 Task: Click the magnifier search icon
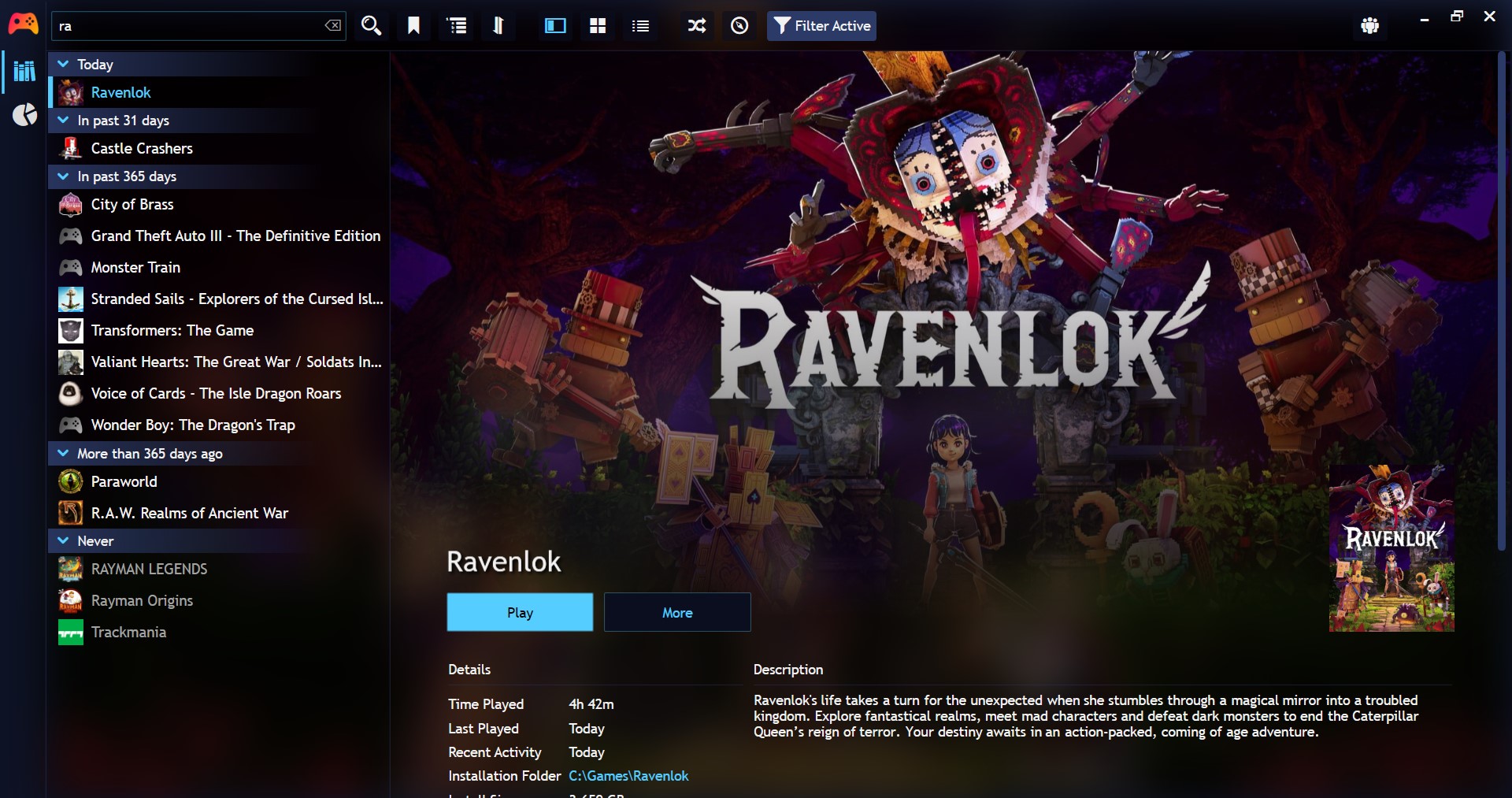(x=371, y=26)
